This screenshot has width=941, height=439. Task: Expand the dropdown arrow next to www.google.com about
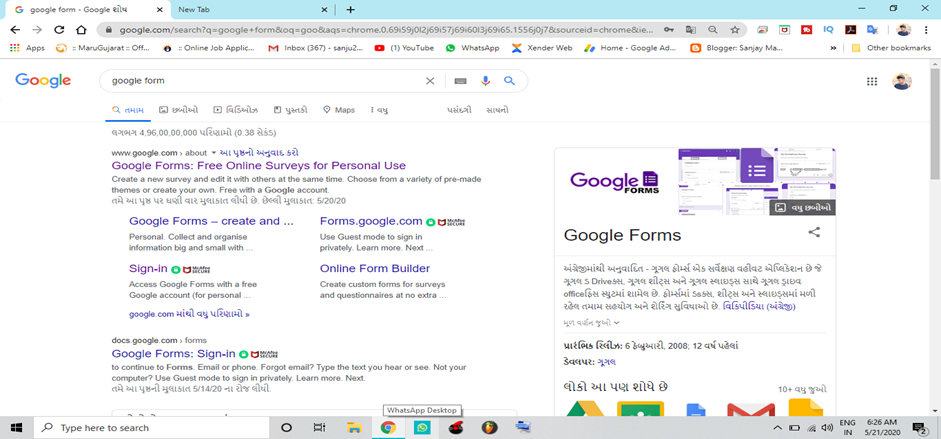213,152
